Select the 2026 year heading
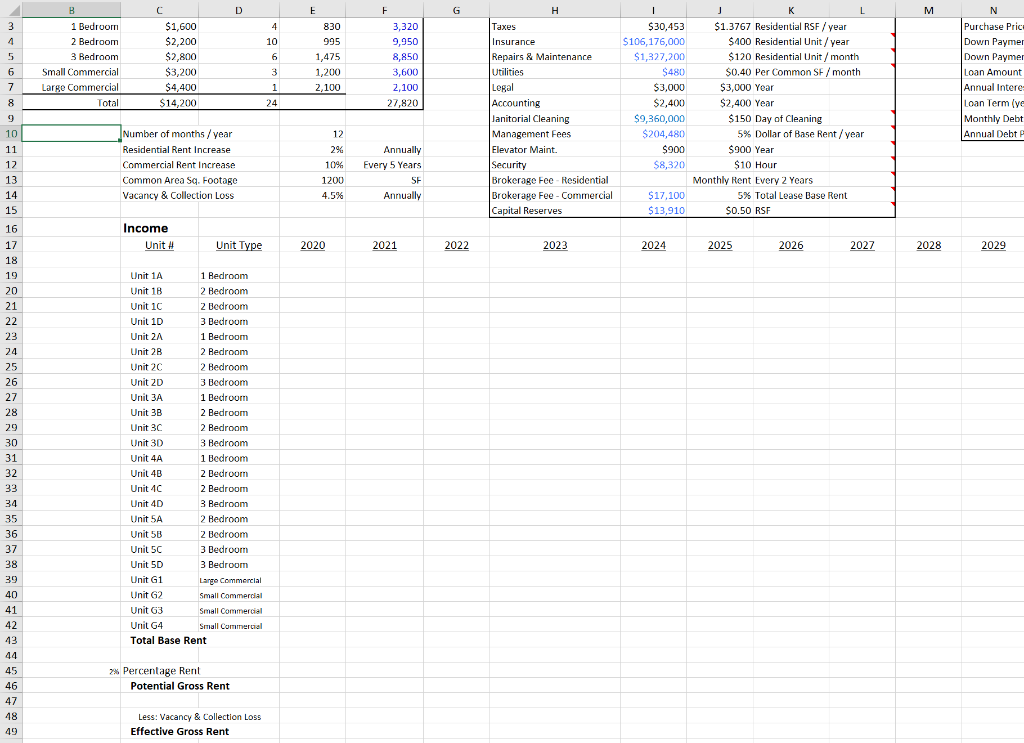 (x=791, y=245)
